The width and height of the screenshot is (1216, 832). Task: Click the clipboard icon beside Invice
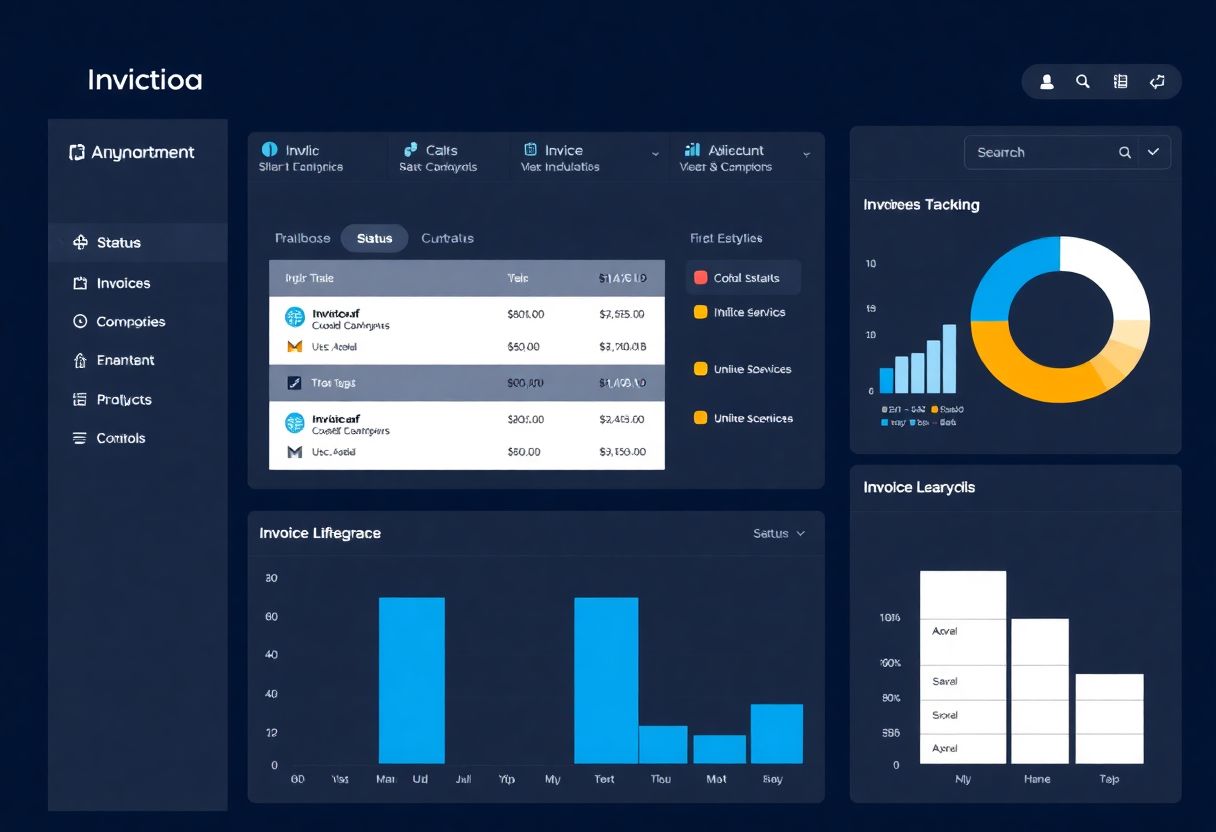(531, 149)
